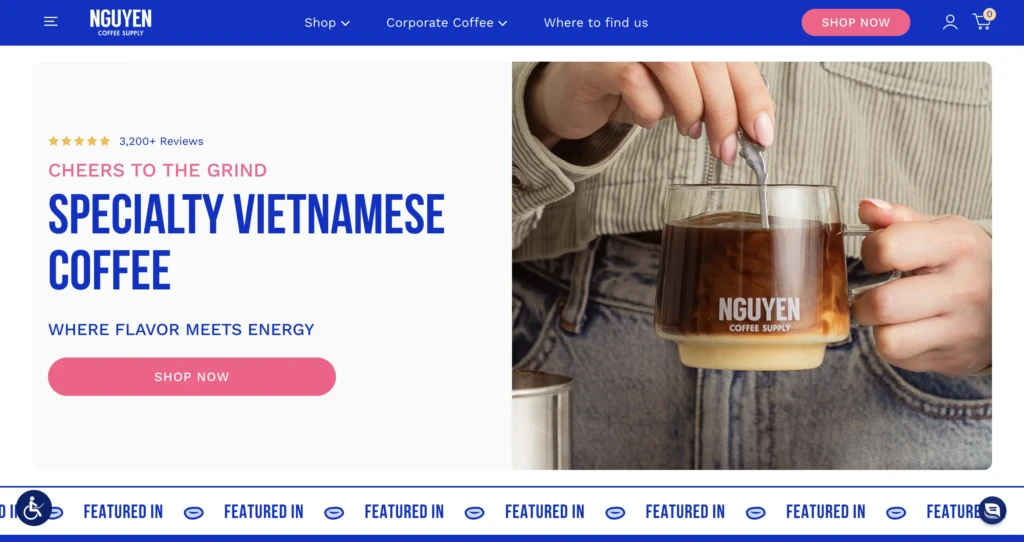Screen dimensions: 1024x542
Task: Click the cart item count badge
Action: (x=989, y=14)
